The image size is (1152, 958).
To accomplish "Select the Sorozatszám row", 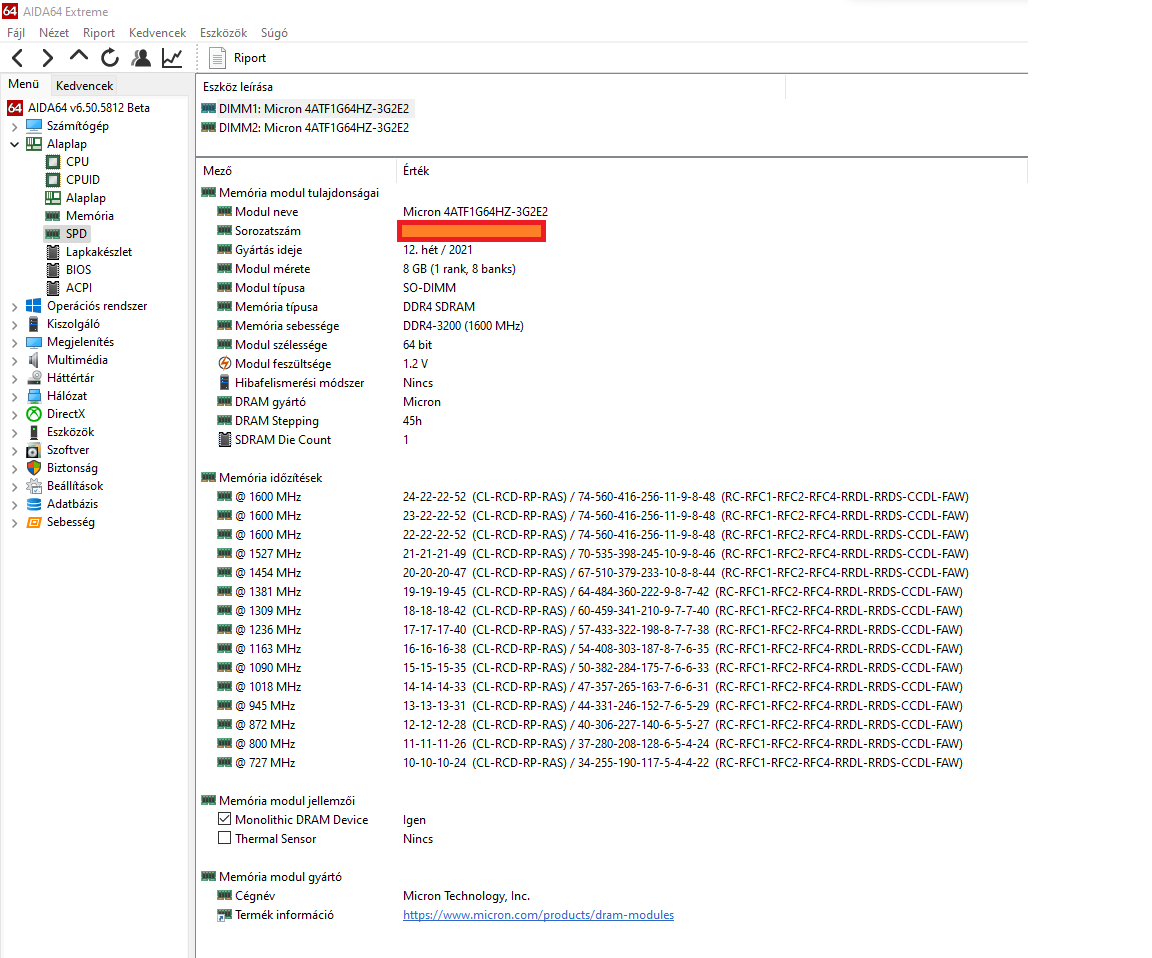I will (381, 231).
